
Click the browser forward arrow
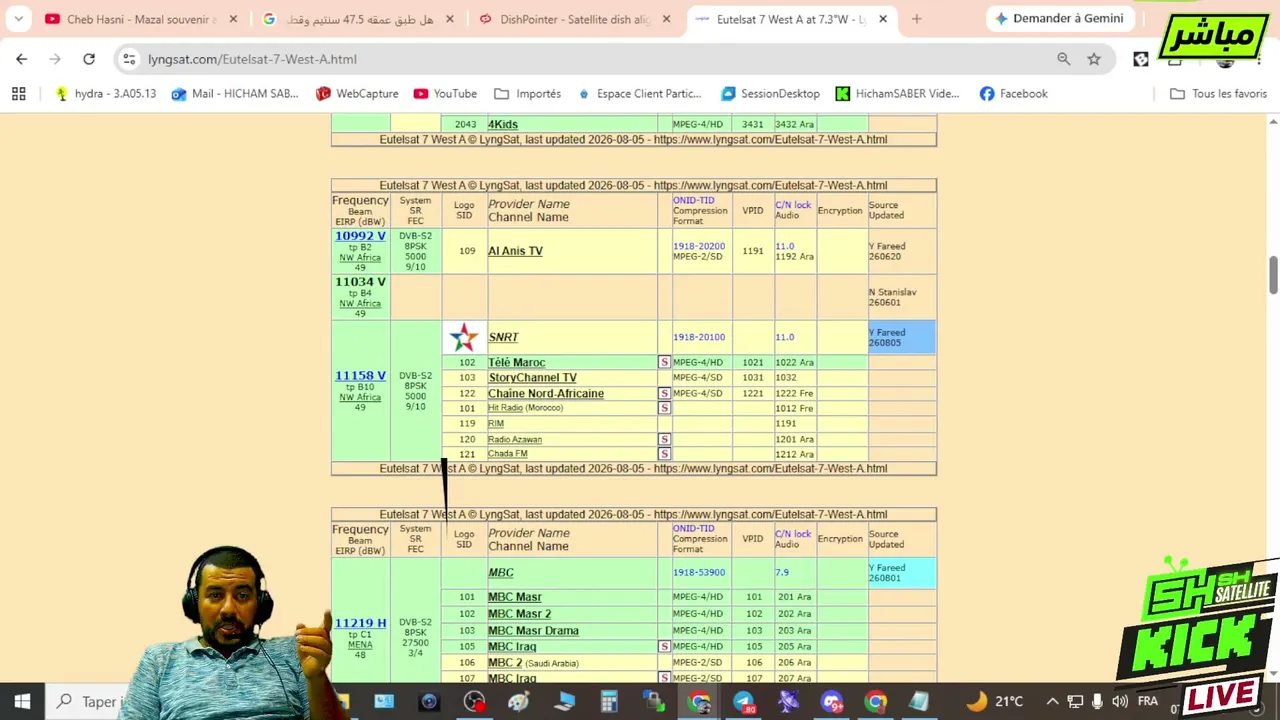[55, 59]
